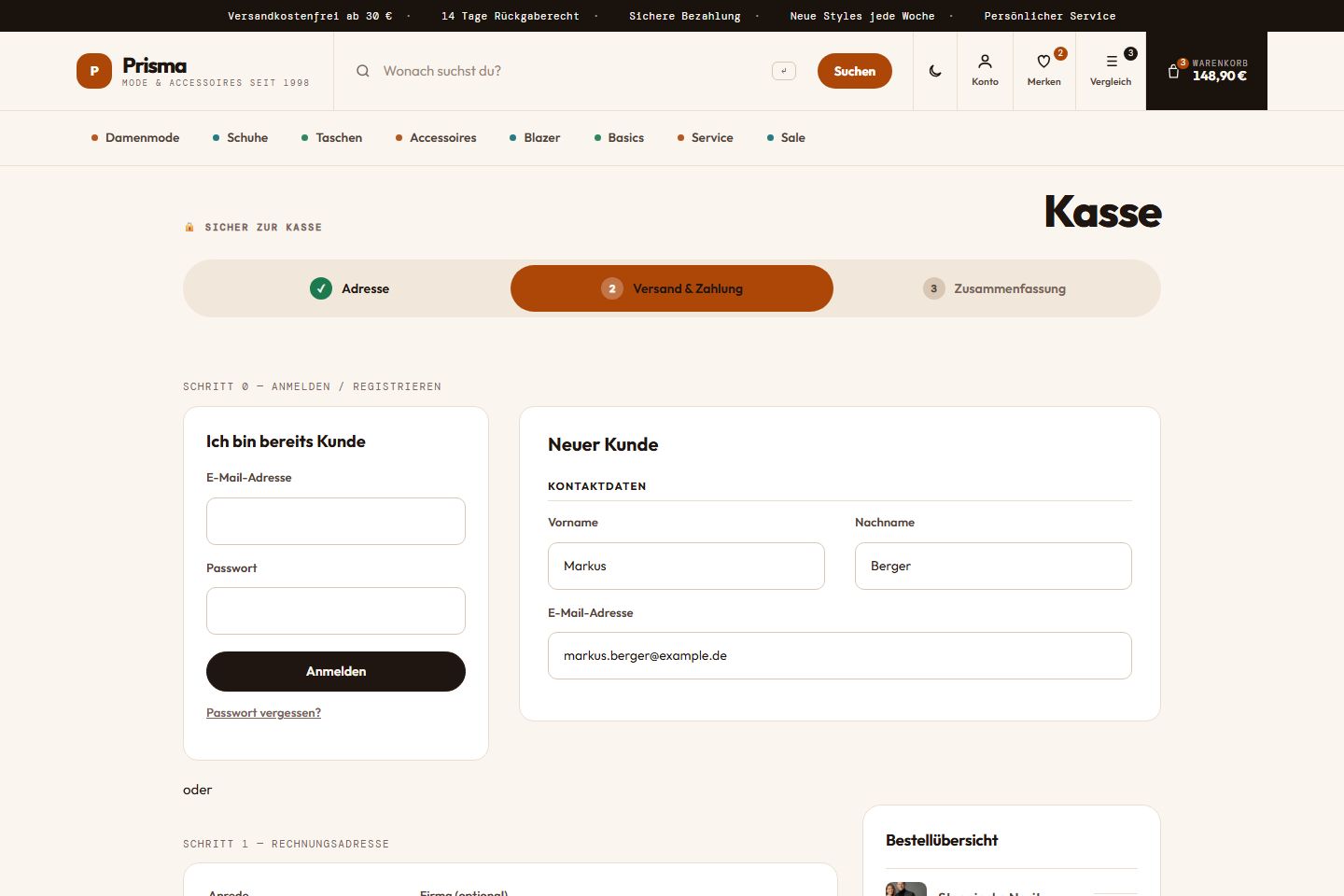Click the search magnifier icon
Image resolution: width=1344 pixels, height=896 pixels.
[x=363, y=71]
